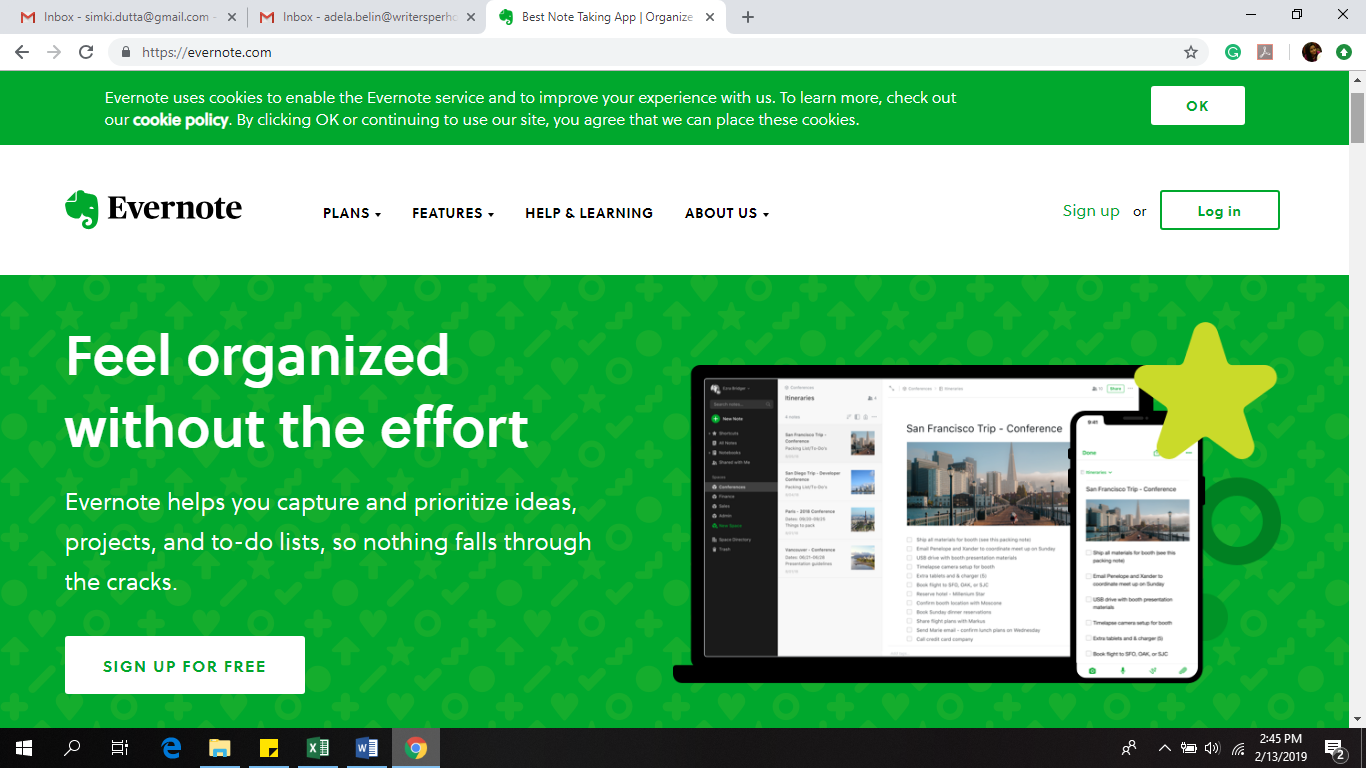Click the Log in button
1366x768 pixels.
pos(1219,210)
